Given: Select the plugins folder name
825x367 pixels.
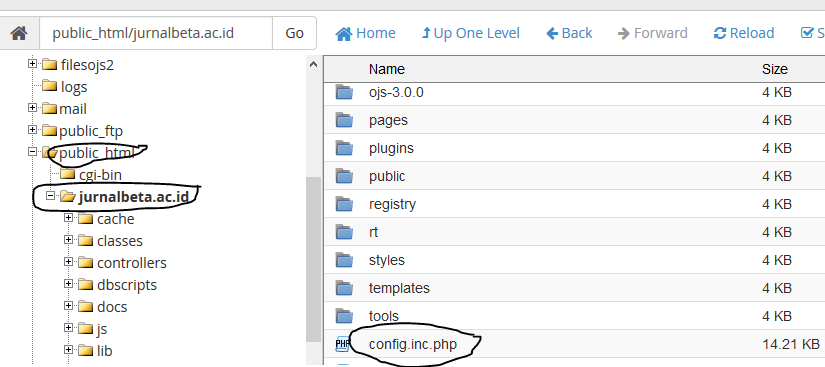Looking at the screenshot, I should (x=391, y=148).
